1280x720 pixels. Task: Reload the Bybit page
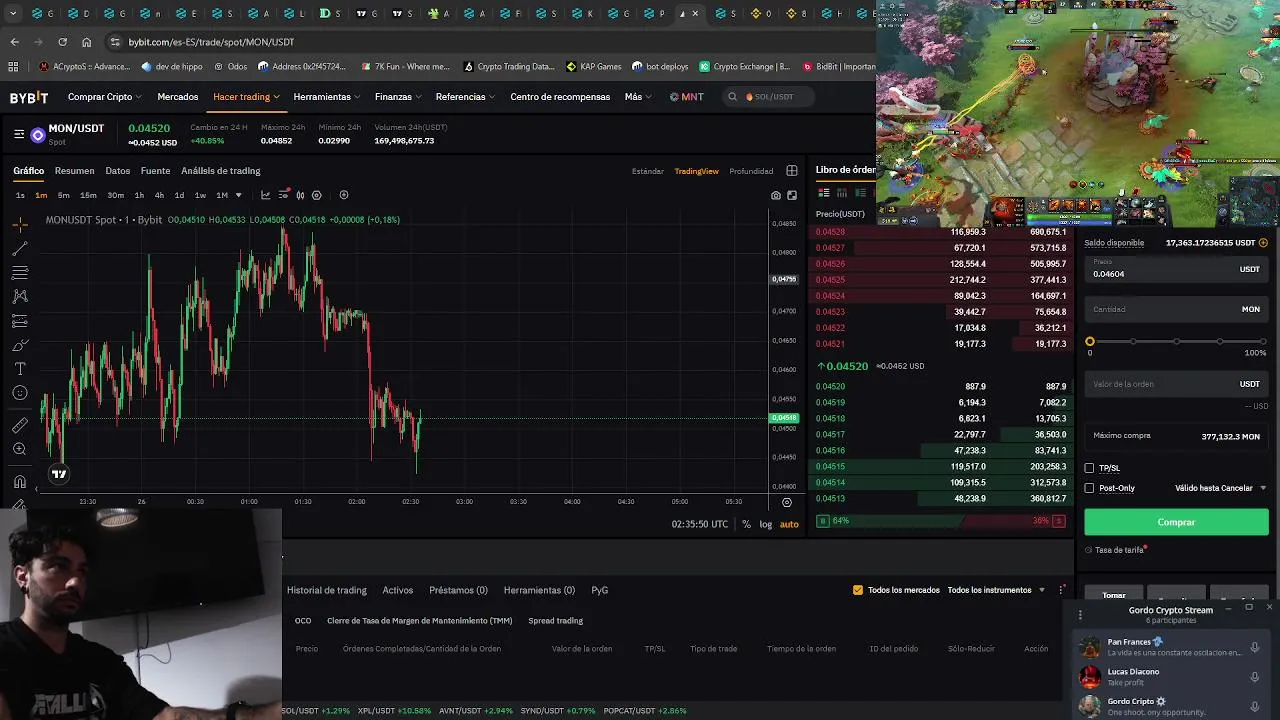62,42
